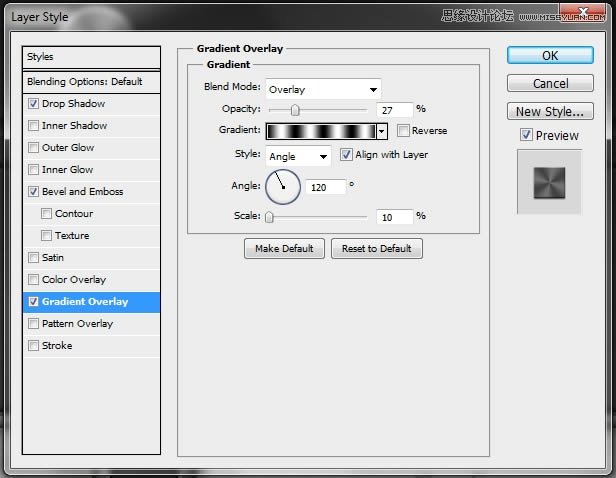
Task: Click the Angle dial control
Action: pyautogui.click(x=283, y=187)
